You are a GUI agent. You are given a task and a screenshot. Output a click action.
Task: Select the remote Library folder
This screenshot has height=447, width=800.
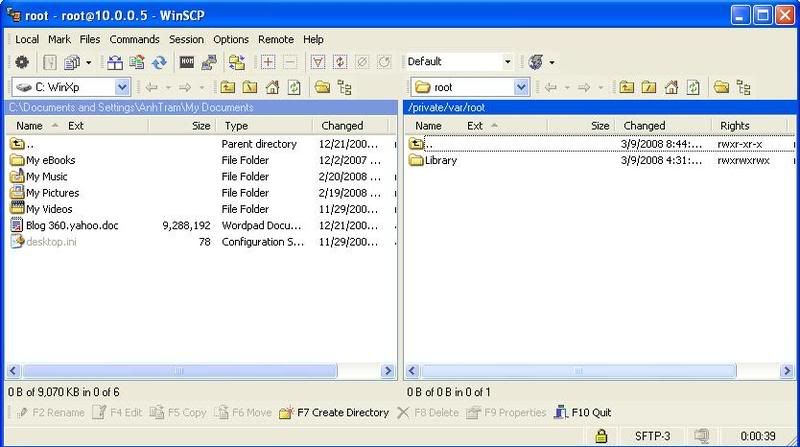click(433, 160)
